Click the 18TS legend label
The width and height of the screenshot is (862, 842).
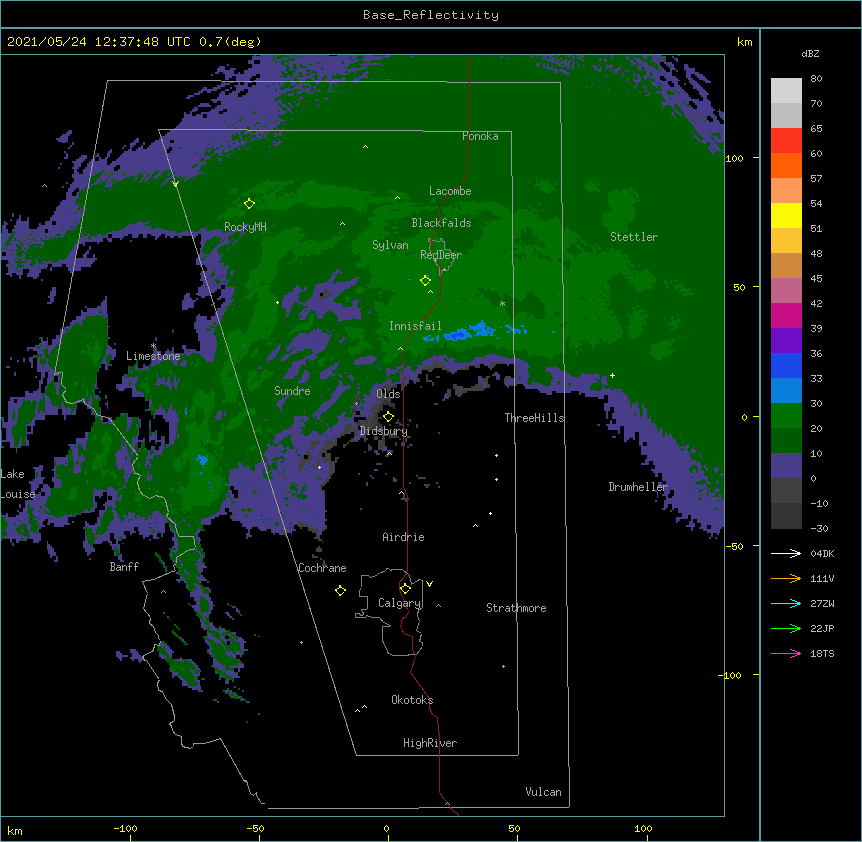click(822, 653)
